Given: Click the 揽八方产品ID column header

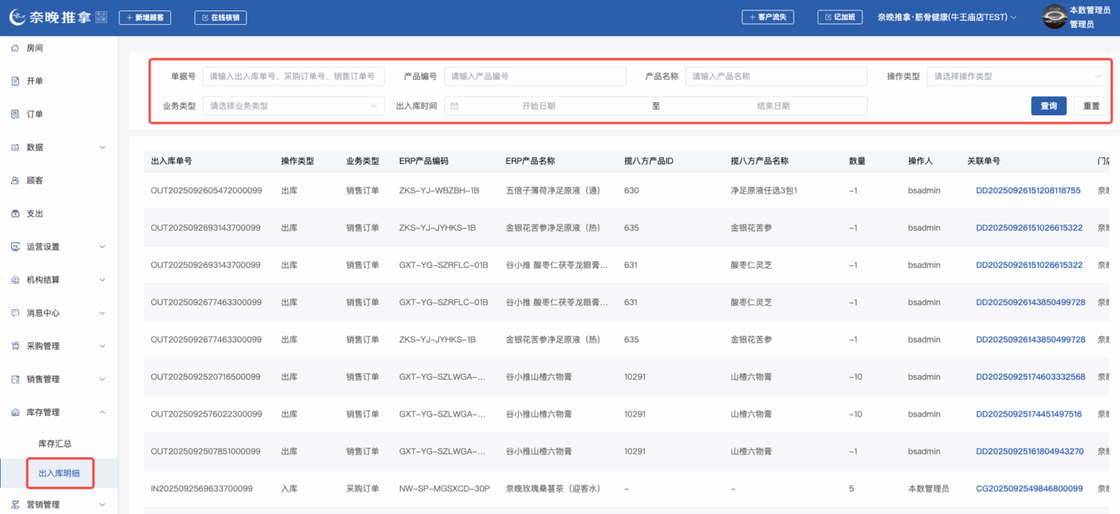Looking at the screenshot, I should 649,161.
